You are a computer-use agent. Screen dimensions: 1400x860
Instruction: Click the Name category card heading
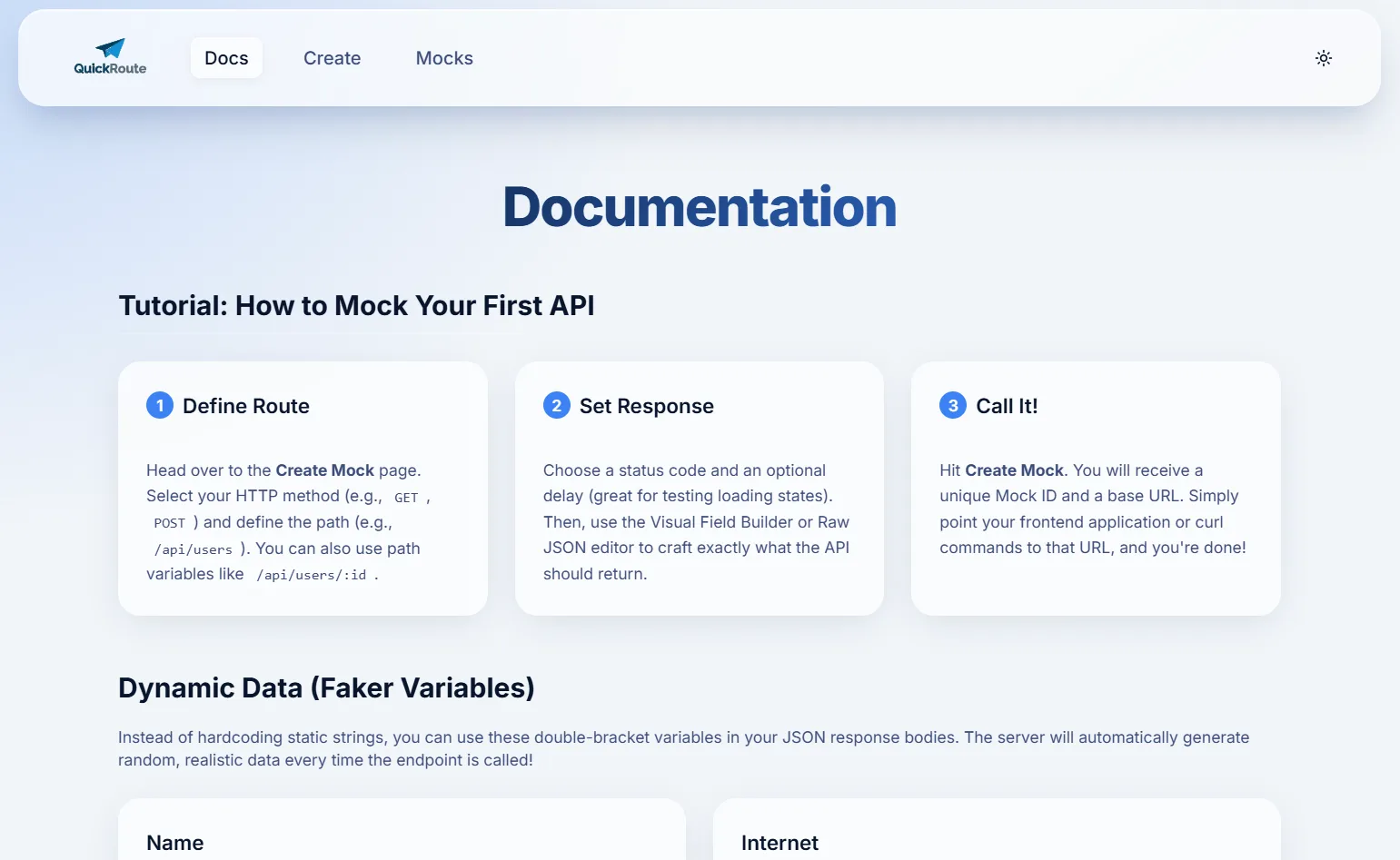coord(175,843)
